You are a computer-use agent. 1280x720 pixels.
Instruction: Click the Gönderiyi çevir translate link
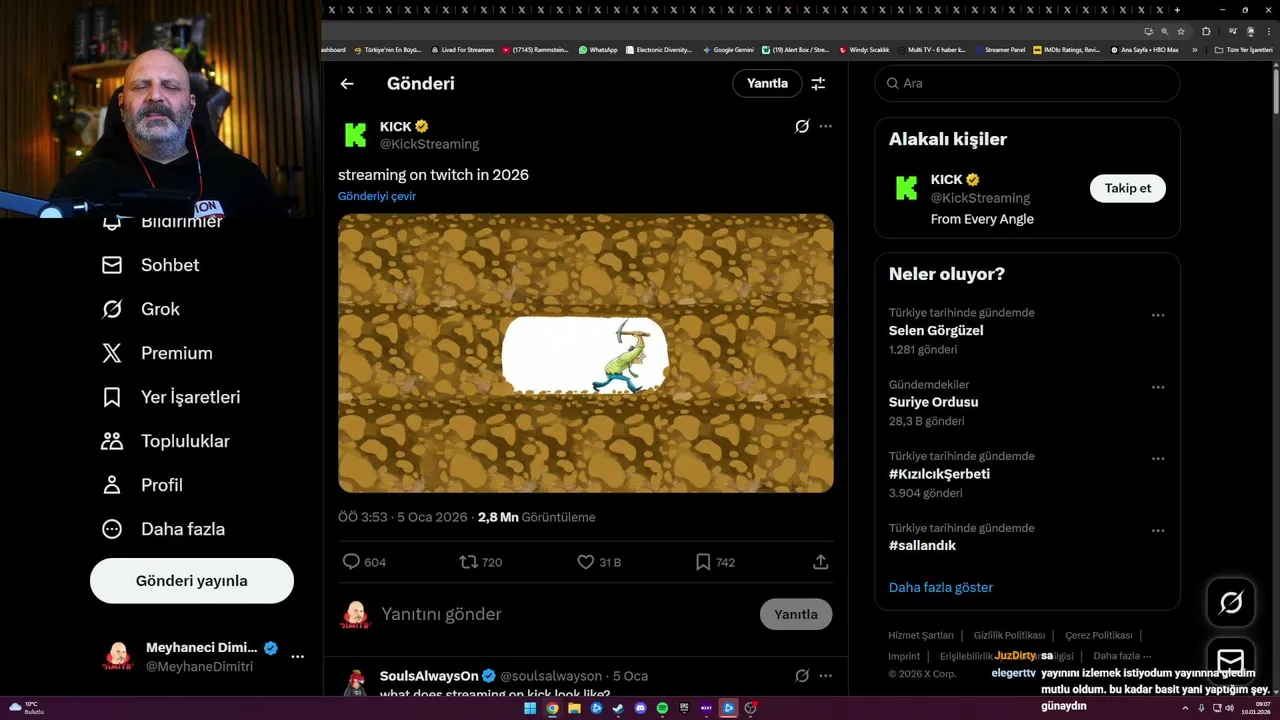377,196
